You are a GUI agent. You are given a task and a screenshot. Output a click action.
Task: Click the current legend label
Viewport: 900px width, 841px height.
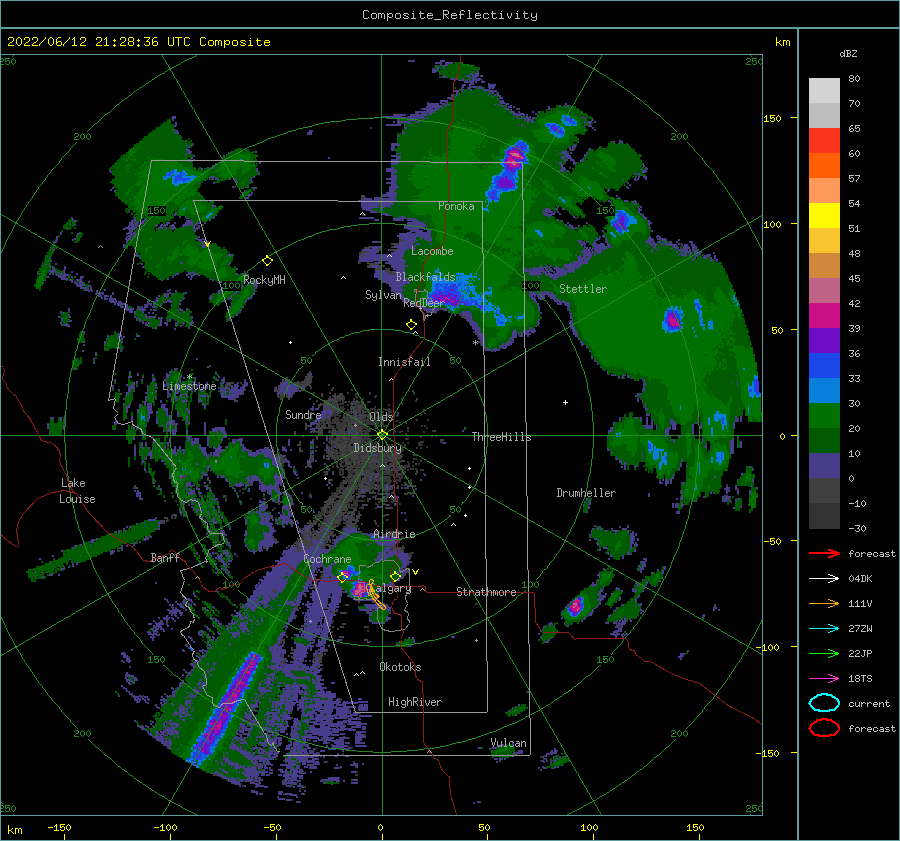869,703
